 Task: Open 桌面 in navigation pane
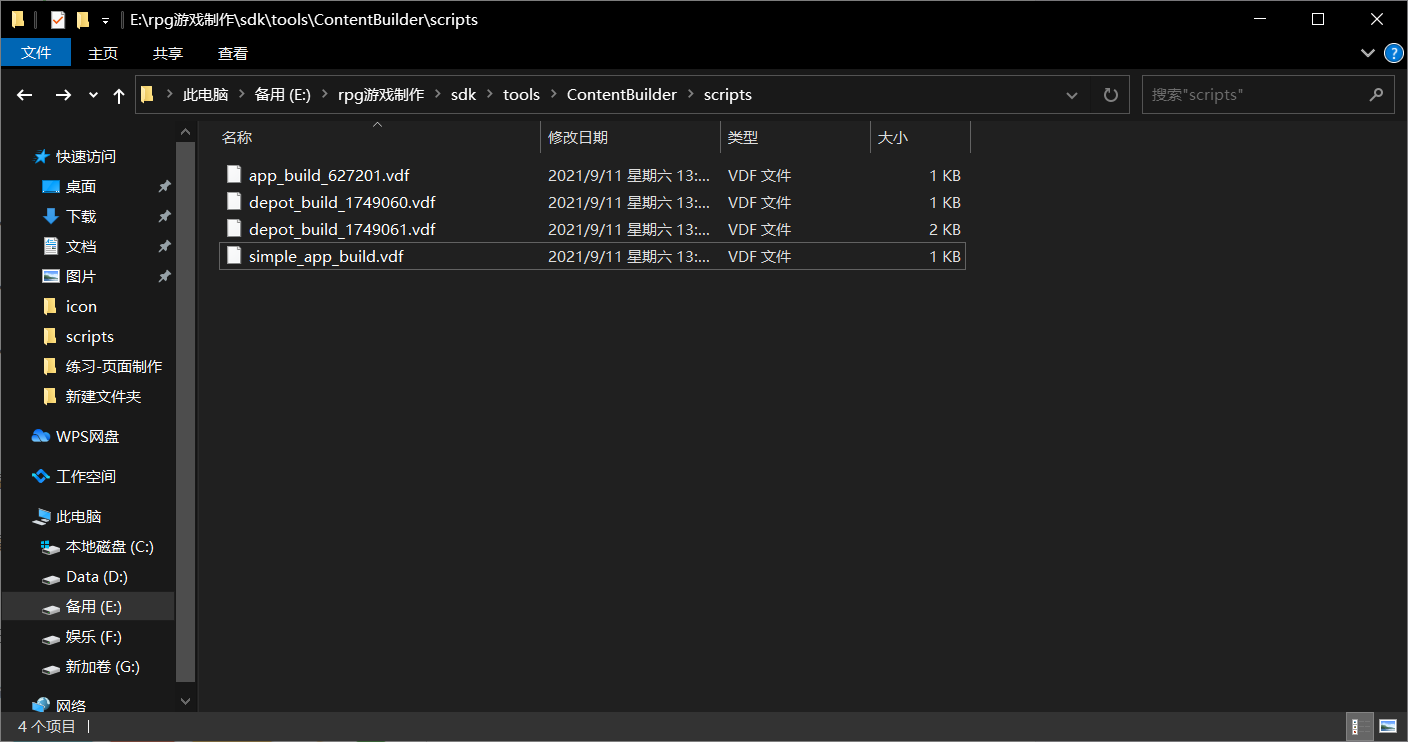pos(81,187)
